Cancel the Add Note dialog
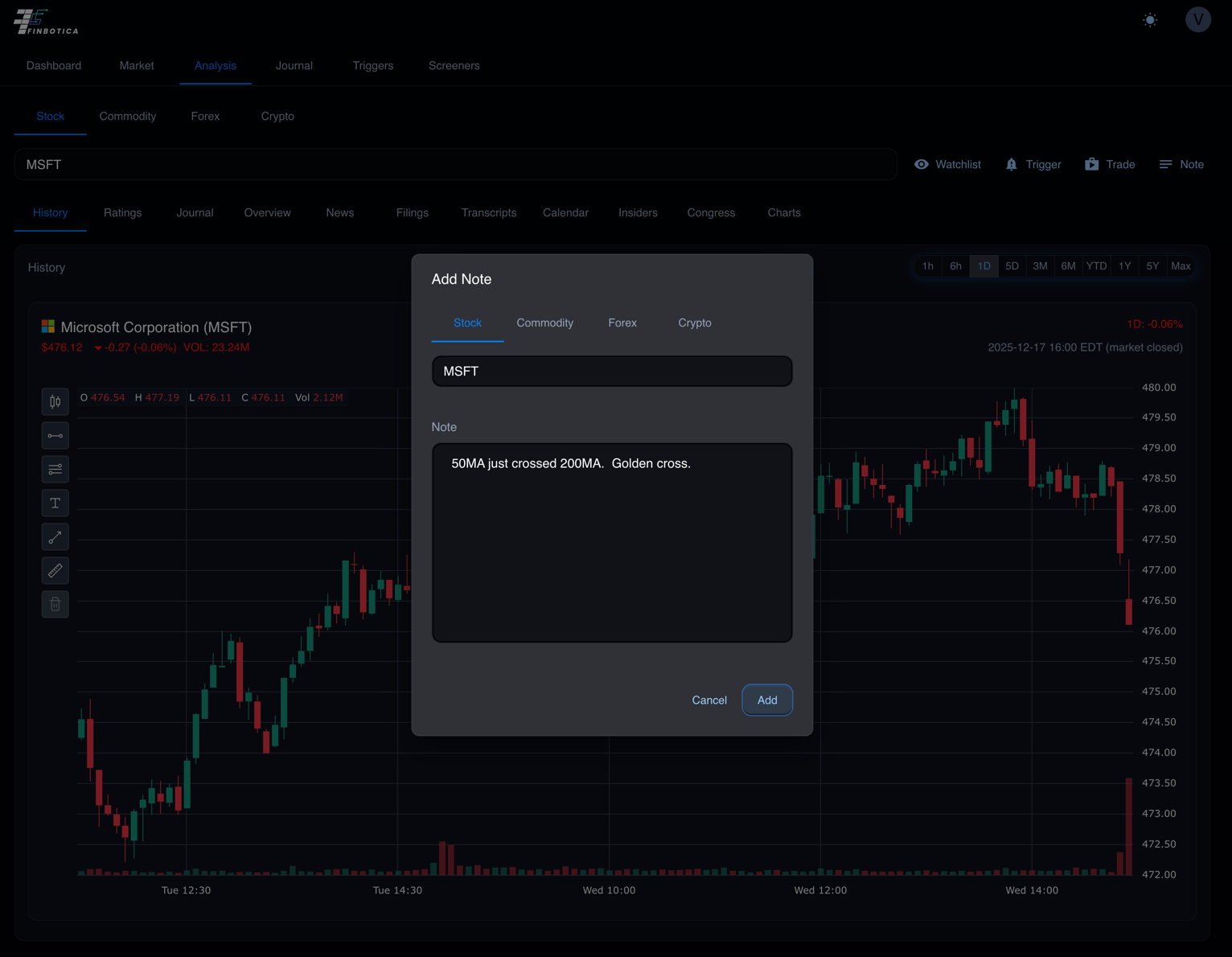Viewport: 1232px width, 957px height. [x=708, y=700]
